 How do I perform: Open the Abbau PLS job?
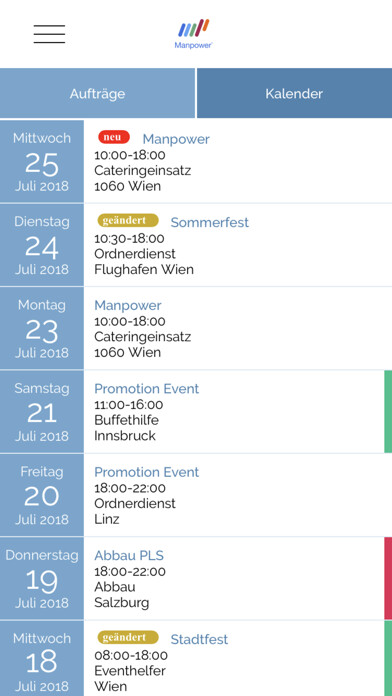pyautogui.click(x=129, y=555)
